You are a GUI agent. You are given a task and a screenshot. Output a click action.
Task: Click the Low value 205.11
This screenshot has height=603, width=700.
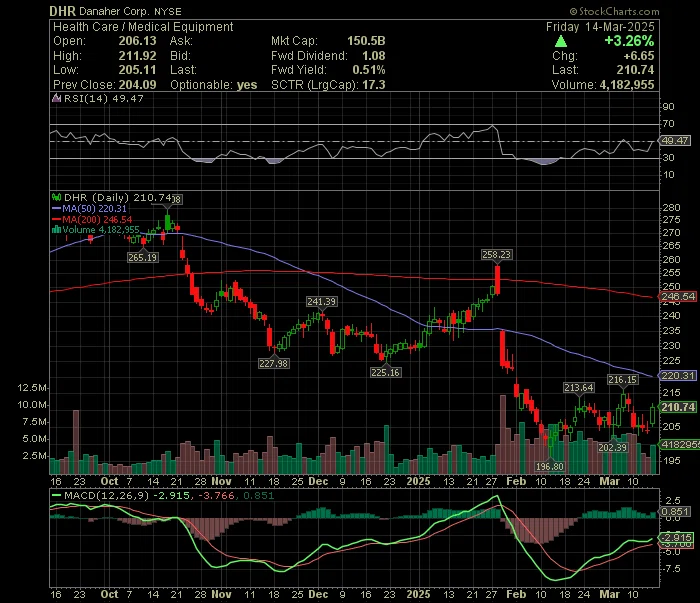138,70
